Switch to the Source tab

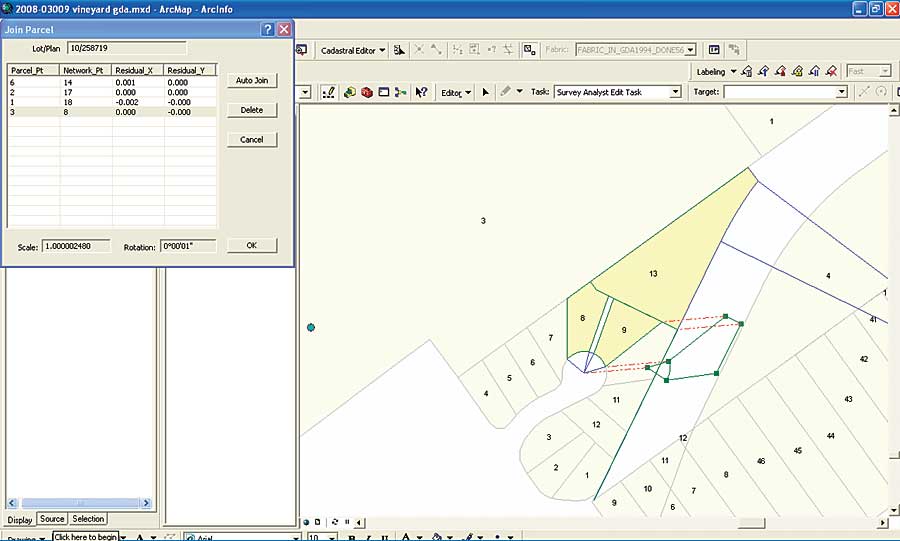pyautogui.click(x=52, y=519)
